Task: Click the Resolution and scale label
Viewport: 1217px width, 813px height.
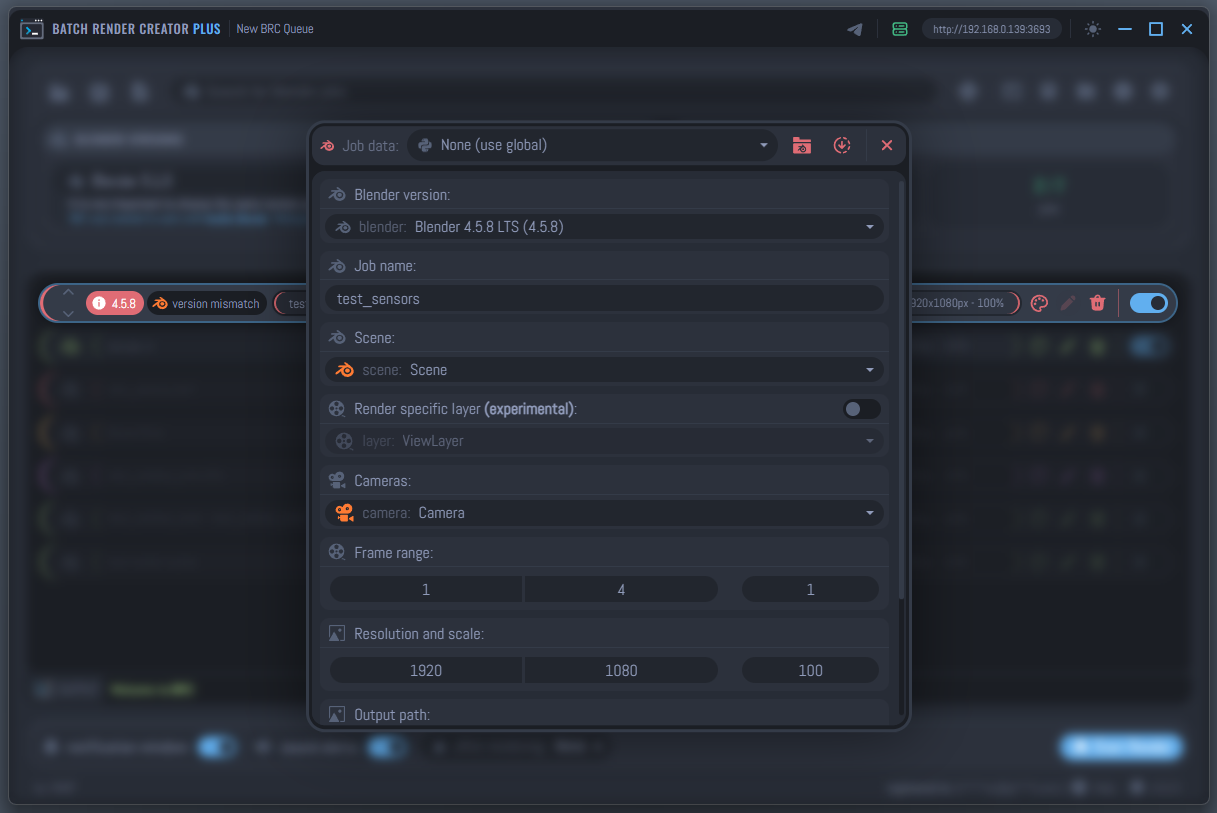Action: [419, 634]
